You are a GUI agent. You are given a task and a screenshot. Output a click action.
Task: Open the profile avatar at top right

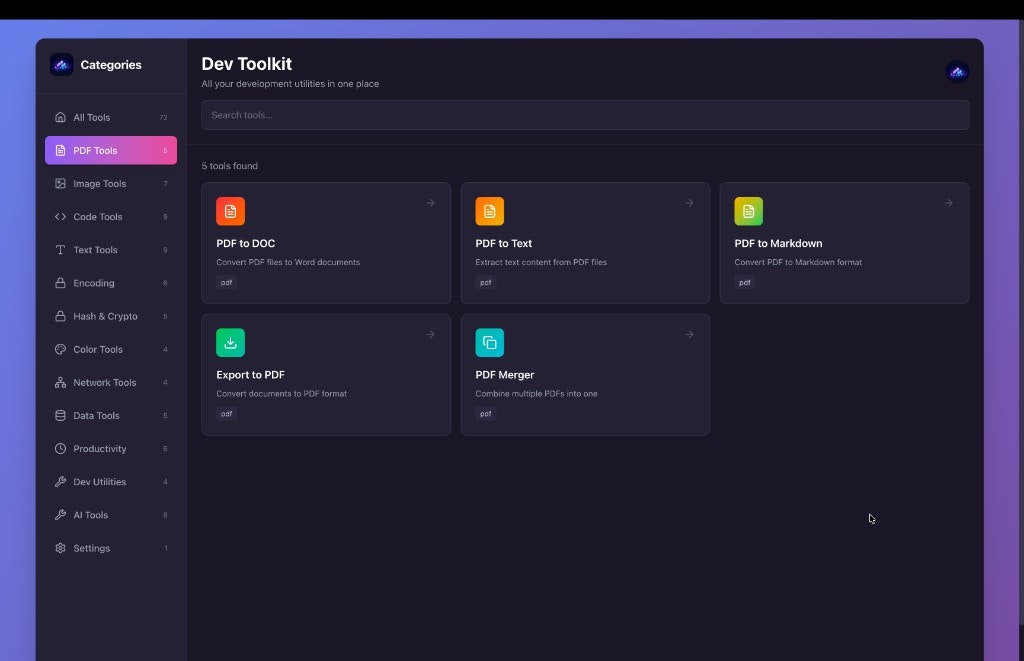point(957,71)
